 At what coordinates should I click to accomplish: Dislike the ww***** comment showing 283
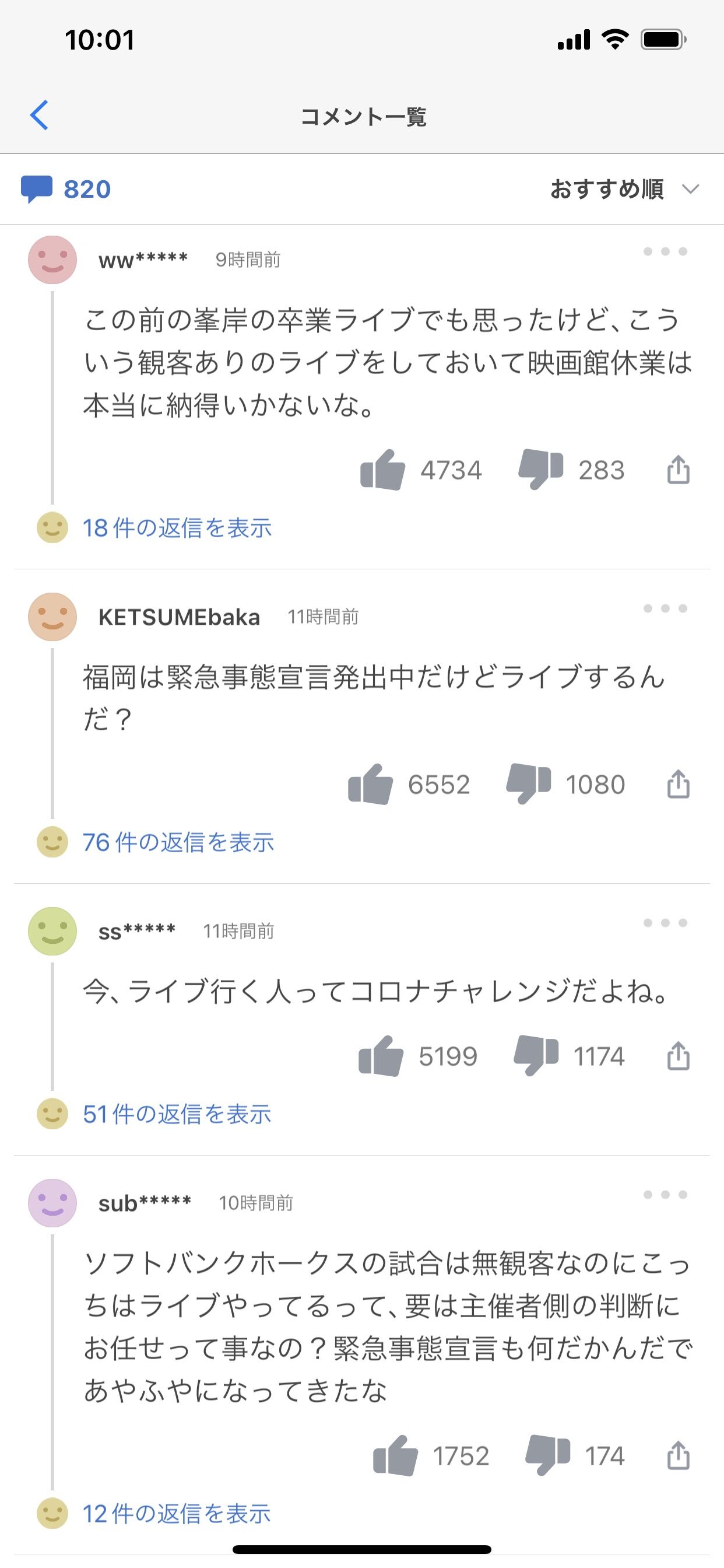coord(540,470)
